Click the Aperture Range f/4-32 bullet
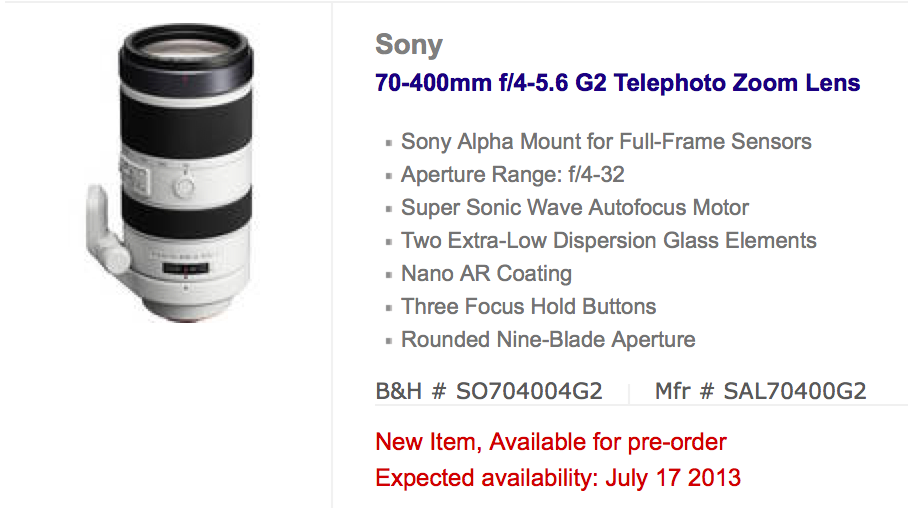908x508 pixels. [x=512, y=174]
